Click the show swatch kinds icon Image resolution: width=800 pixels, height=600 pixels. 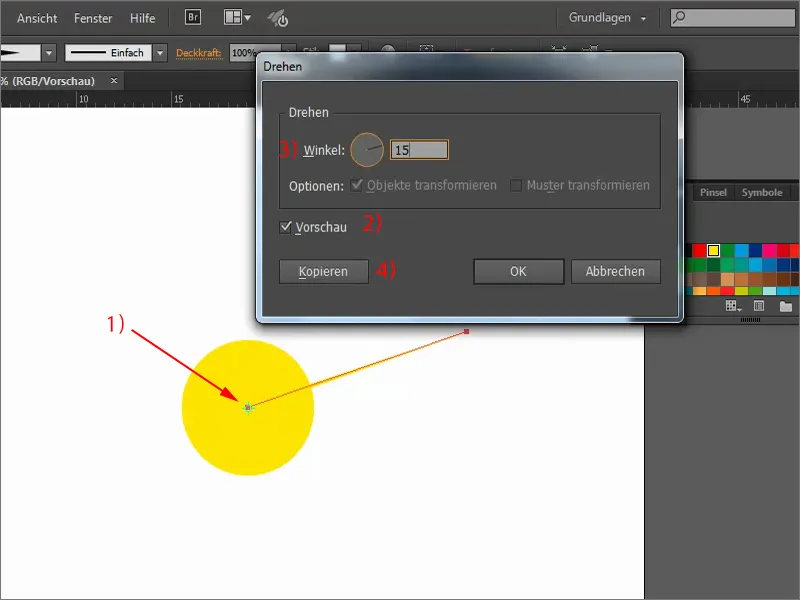(x=759, y=306)
